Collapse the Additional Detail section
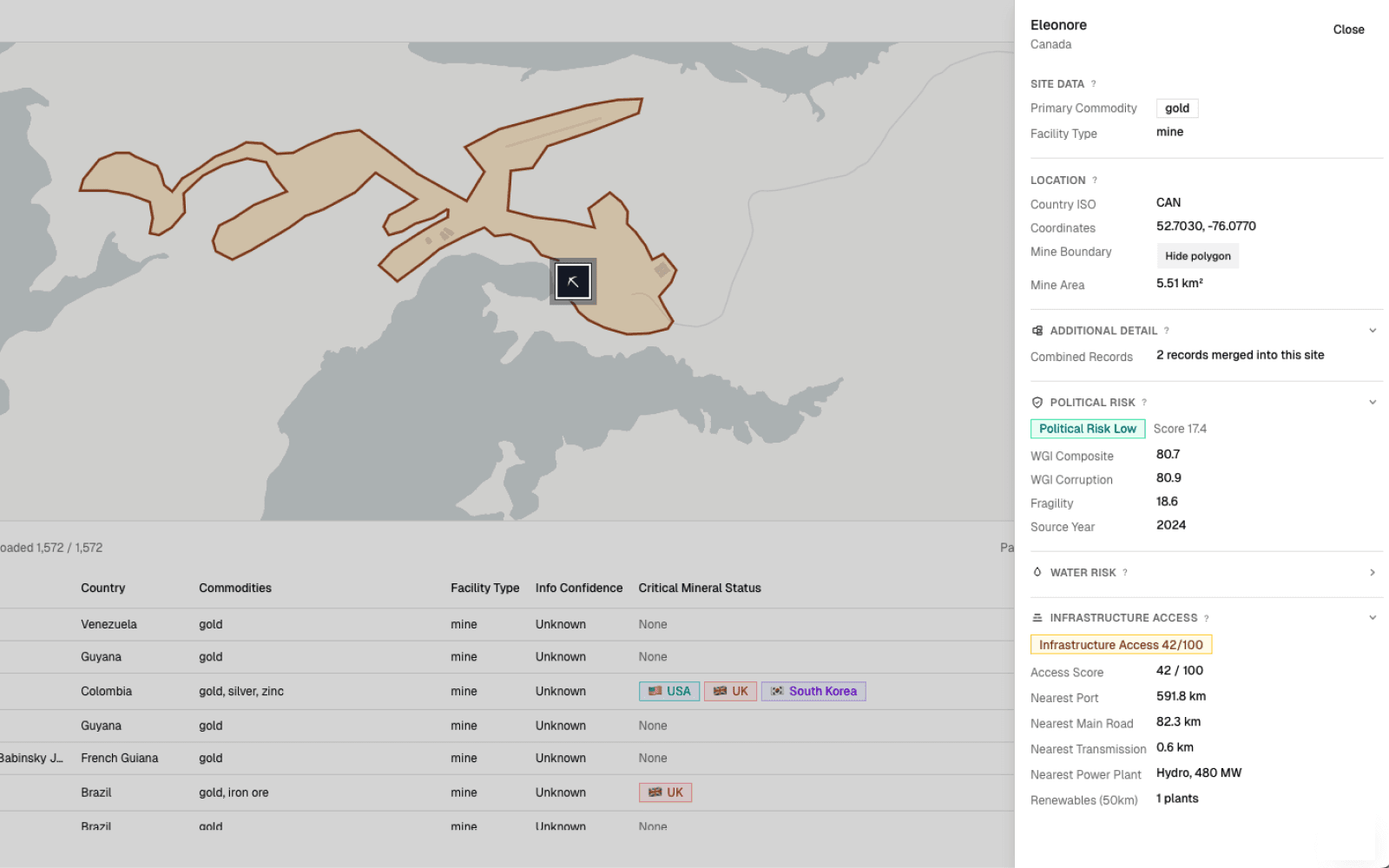 [1372, 331]
